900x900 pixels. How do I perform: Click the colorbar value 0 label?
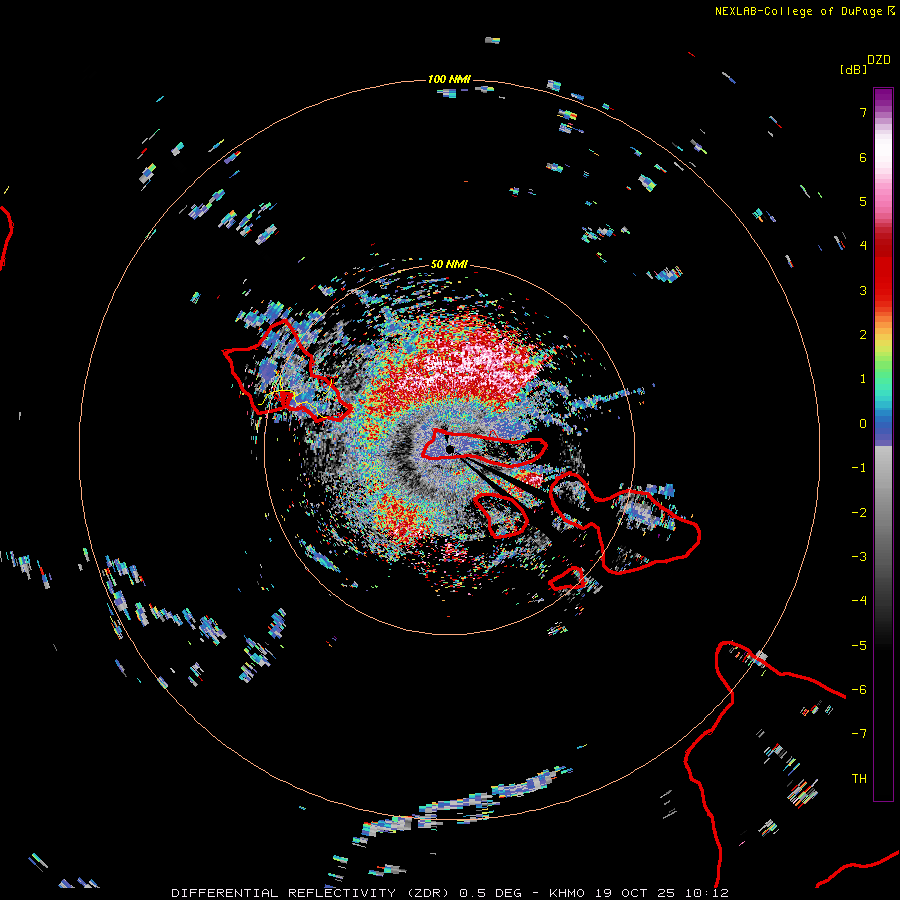pos(863,424)
